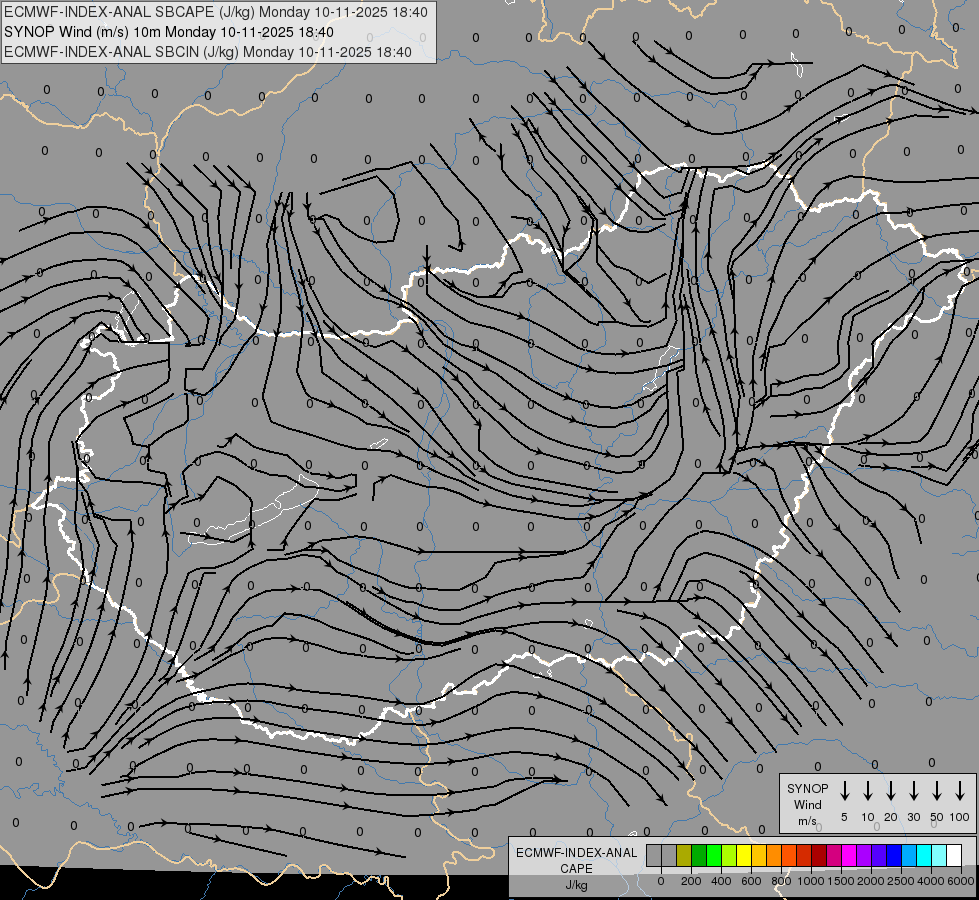Image resolution: width=979 pixels, height=900 pixels.
Task: Pick the gray swatch adjacent to the olive swatch
Action: pyautogui.click(x=669, y=855)
